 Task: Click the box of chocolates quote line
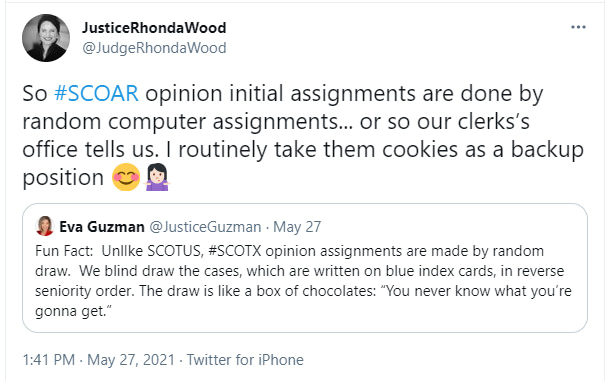click(303, 291)
